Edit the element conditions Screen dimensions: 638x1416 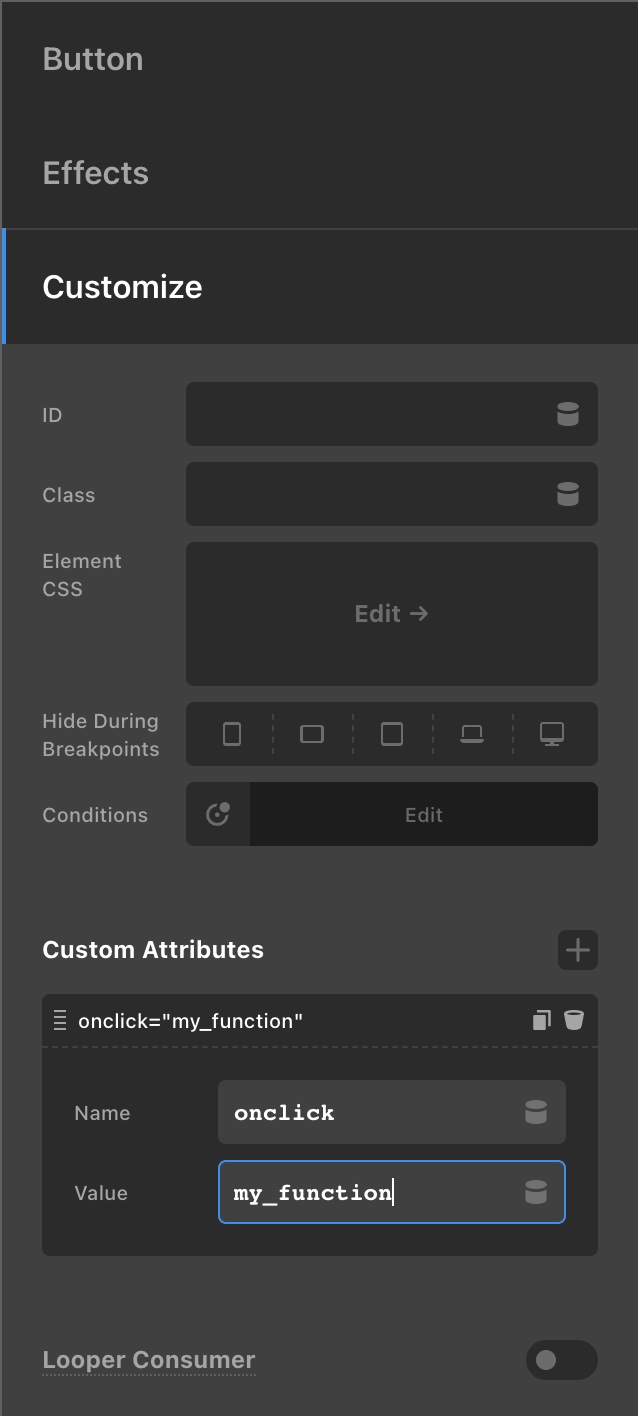[424, 814]
